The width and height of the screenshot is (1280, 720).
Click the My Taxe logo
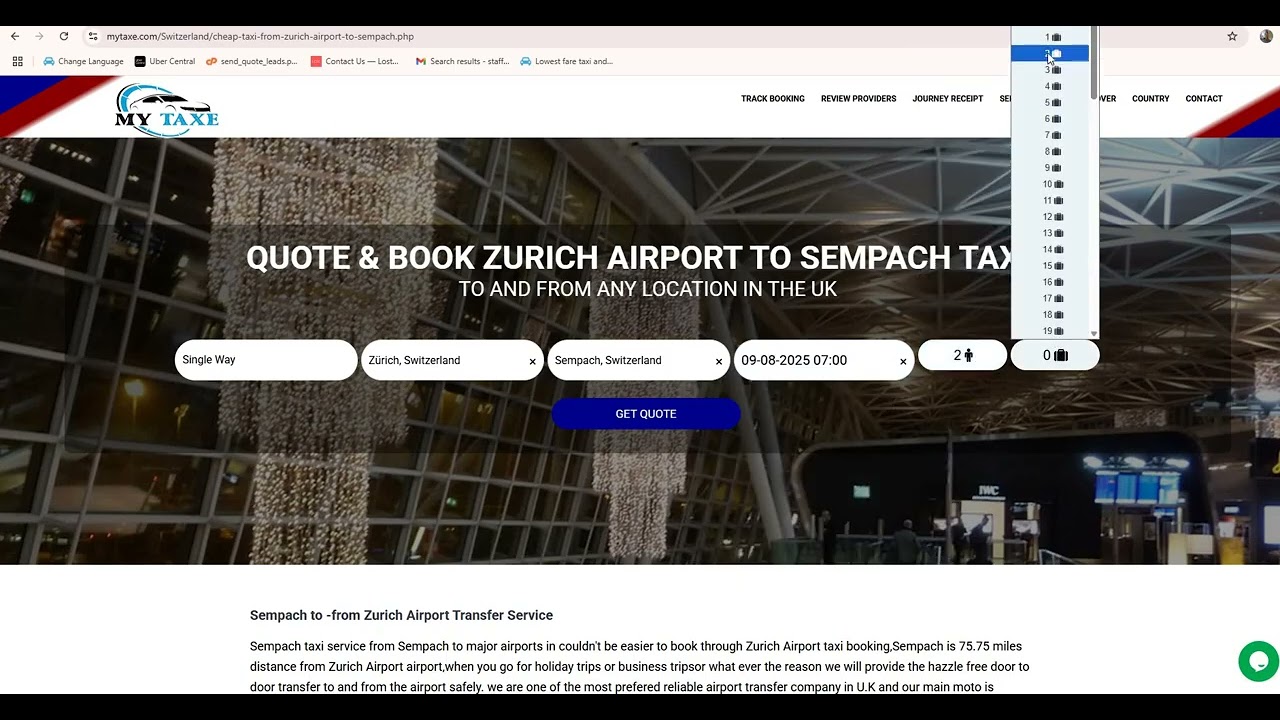click(x=167, y=109)
